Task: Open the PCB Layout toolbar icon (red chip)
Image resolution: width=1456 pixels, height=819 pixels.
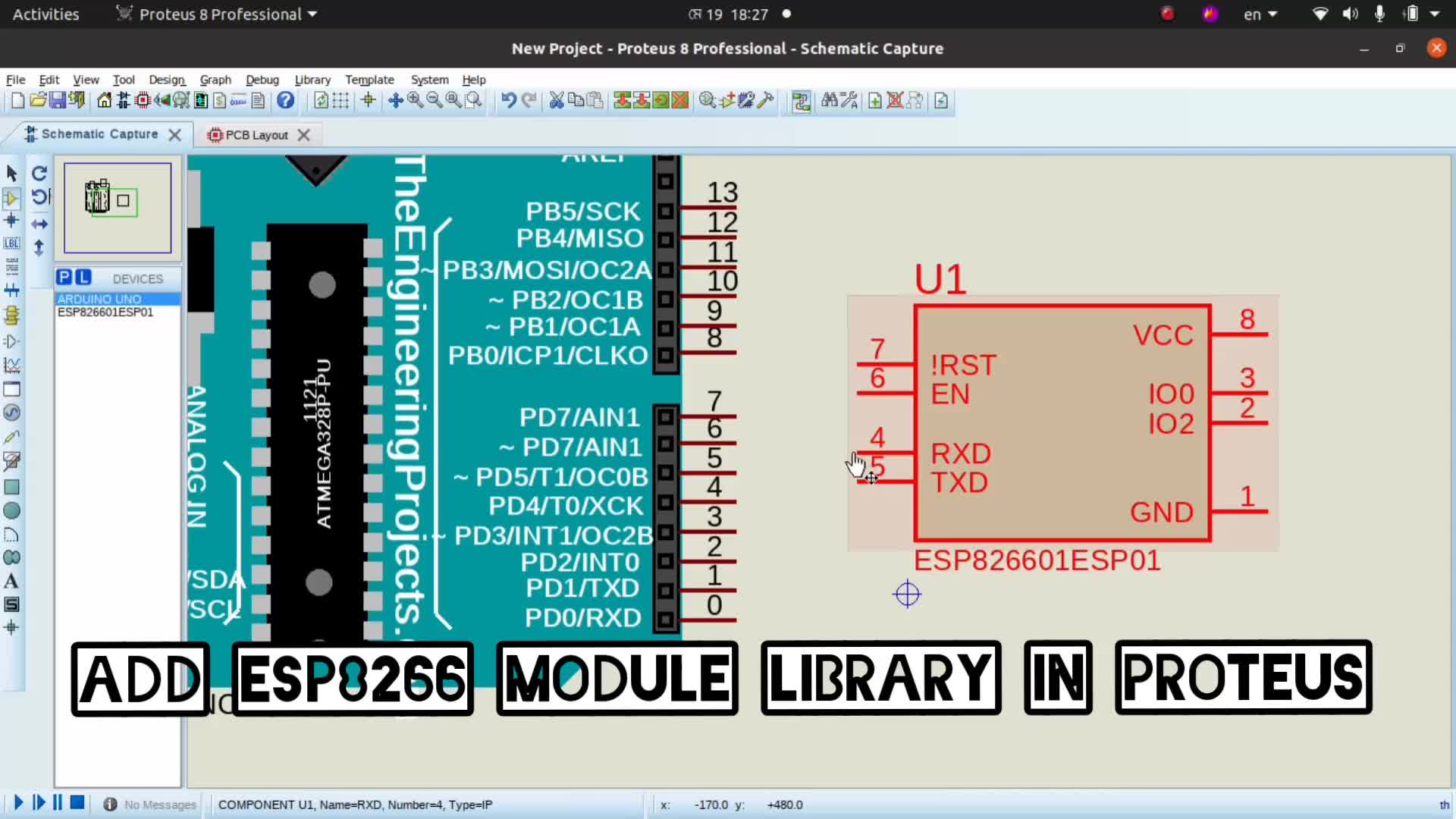Action: 142,100
